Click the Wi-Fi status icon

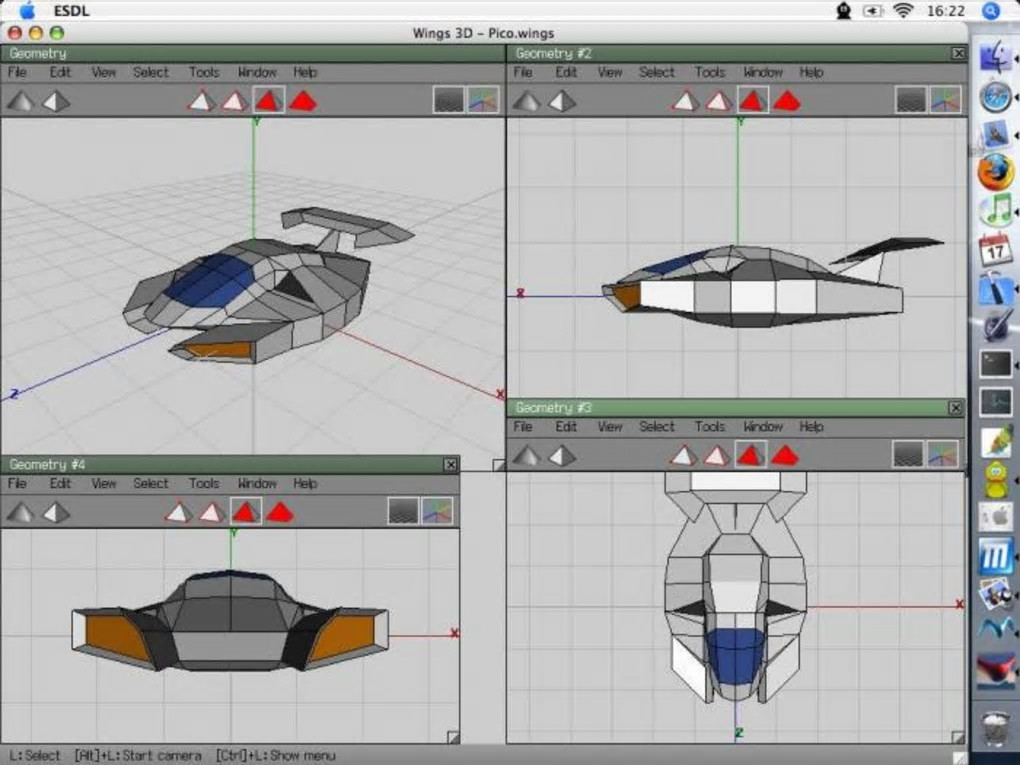coord(903,10)
